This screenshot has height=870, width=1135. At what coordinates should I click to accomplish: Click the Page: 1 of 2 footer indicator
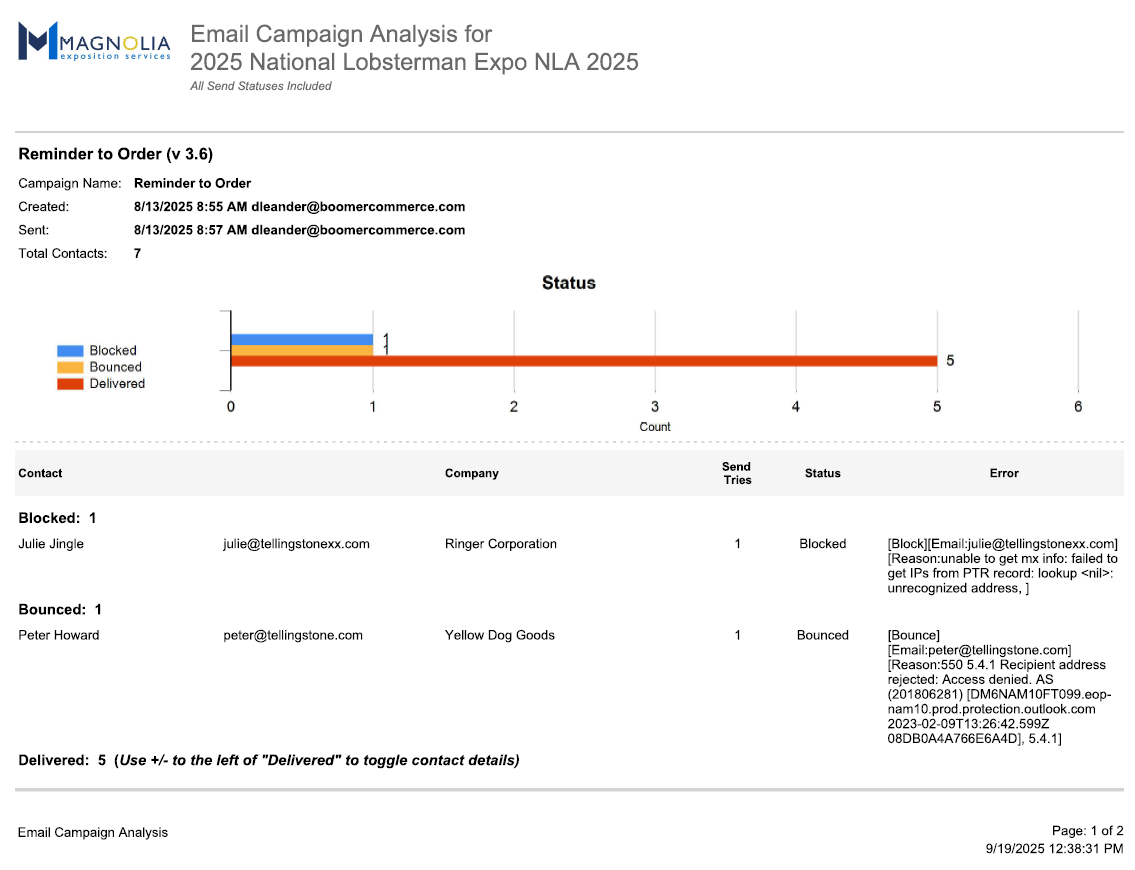[x=1087, y=831]
